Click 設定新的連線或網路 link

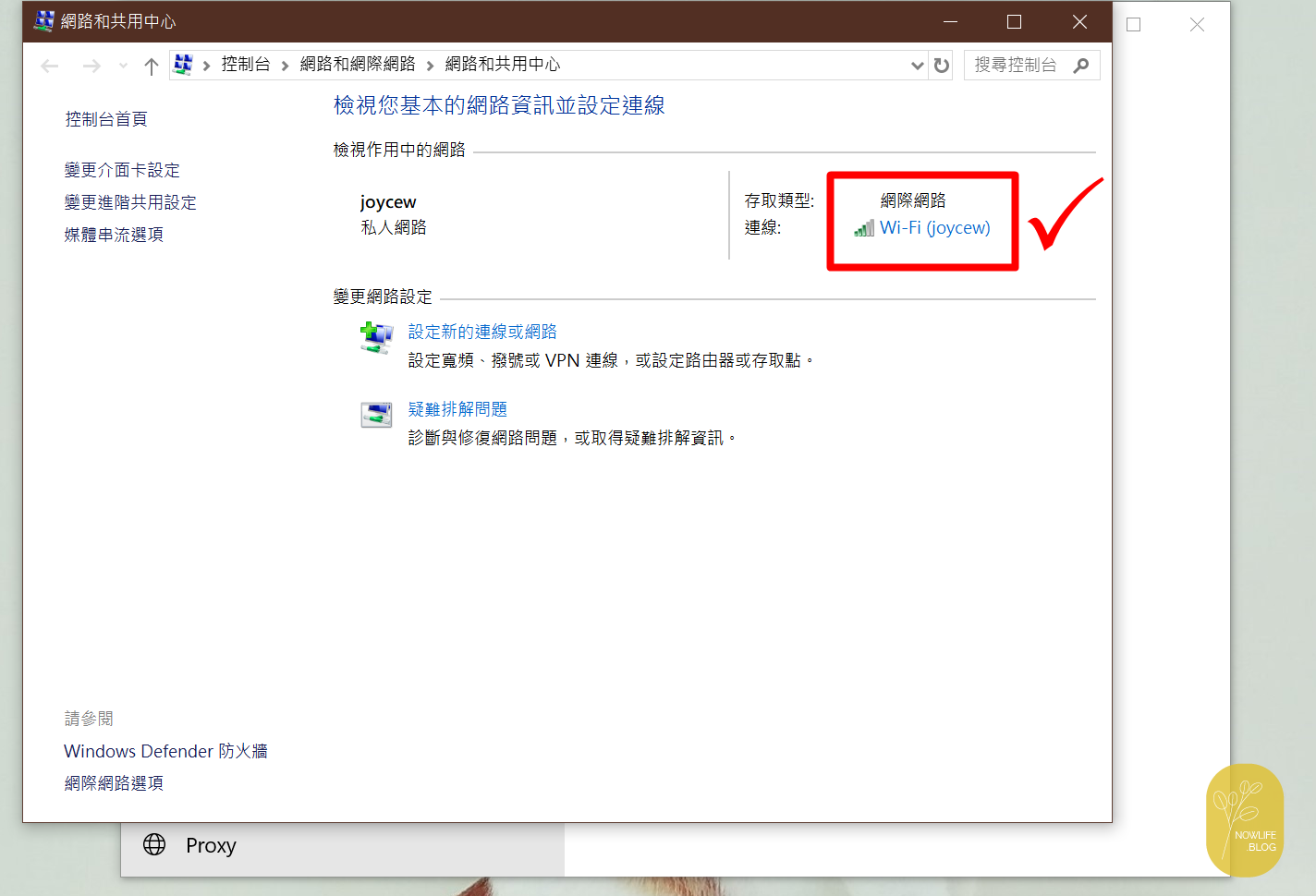(482, 332)
